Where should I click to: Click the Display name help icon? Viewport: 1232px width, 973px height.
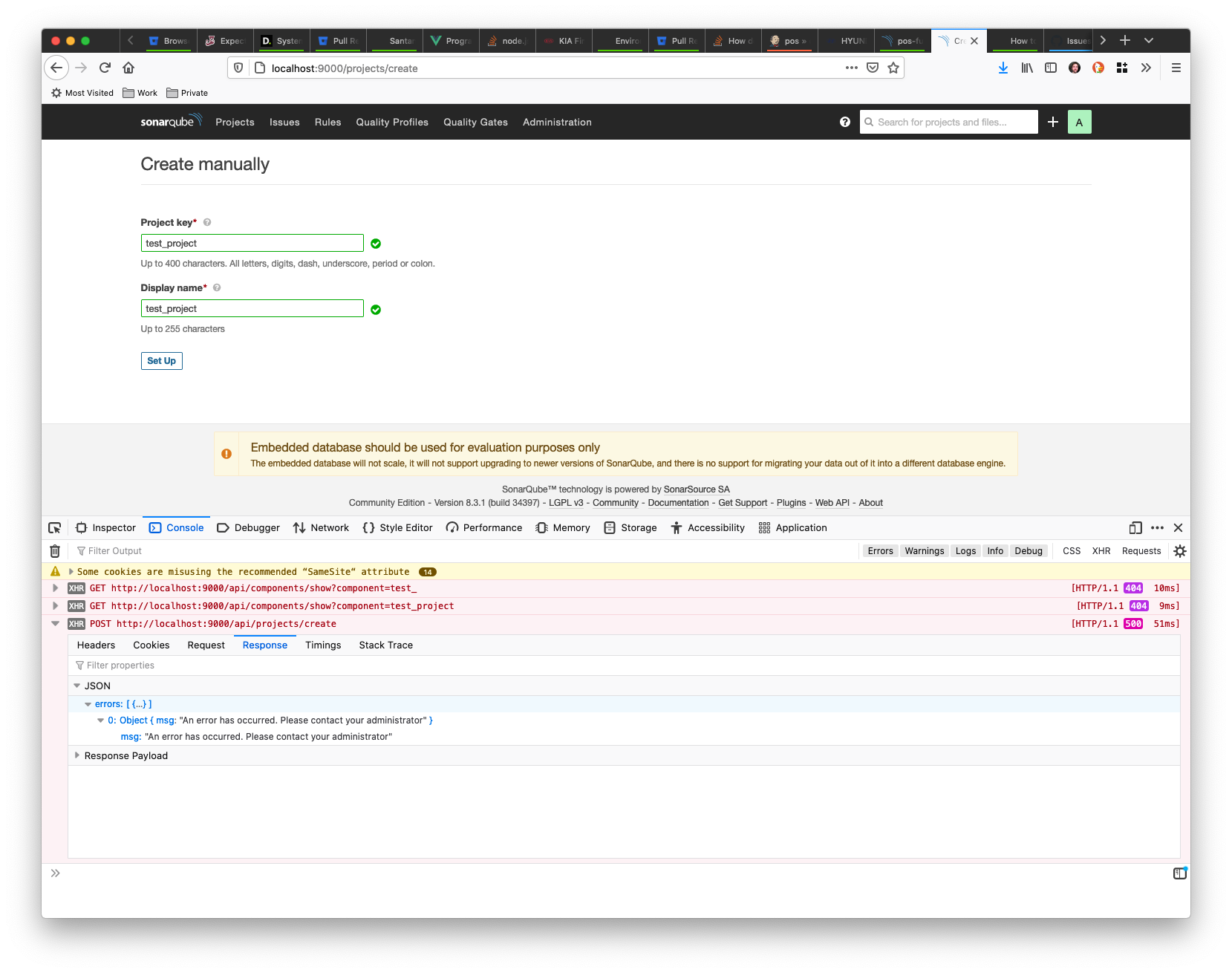[x=217, y=287]
